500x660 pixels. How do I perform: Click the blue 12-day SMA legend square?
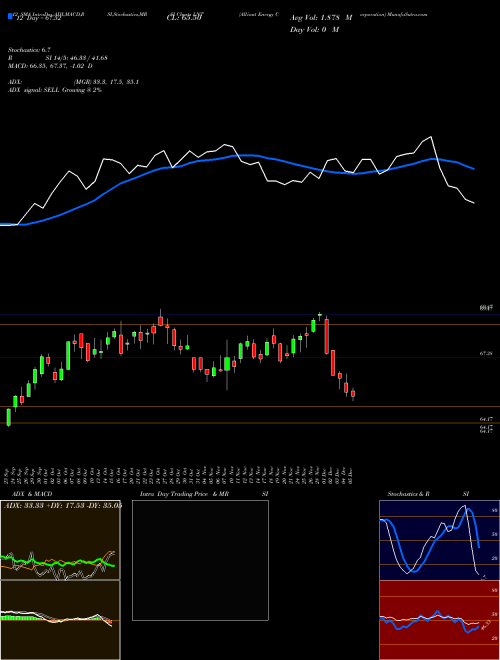pyautogui.click(x=10, y=16)
